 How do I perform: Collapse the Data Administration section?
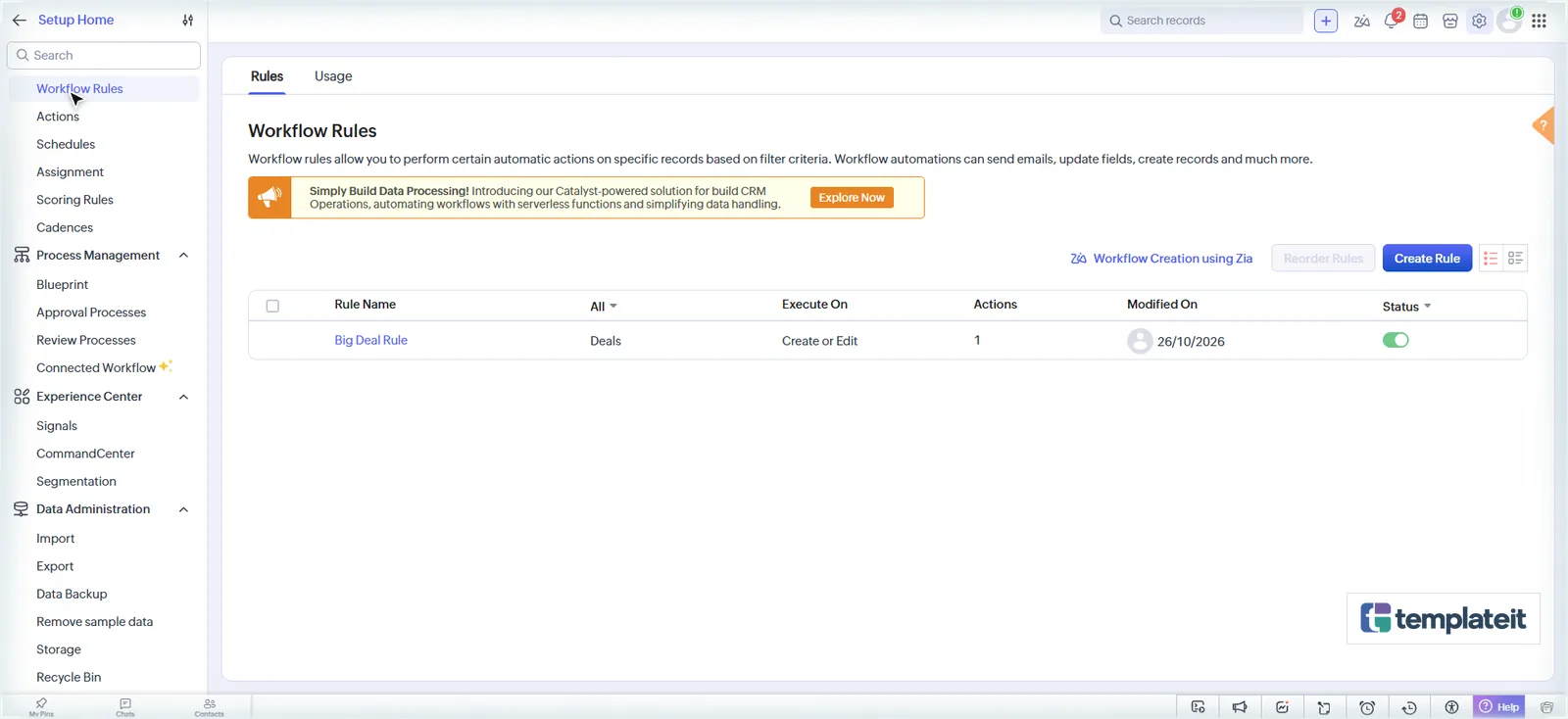pyautogui.click(x=183, y=509)
